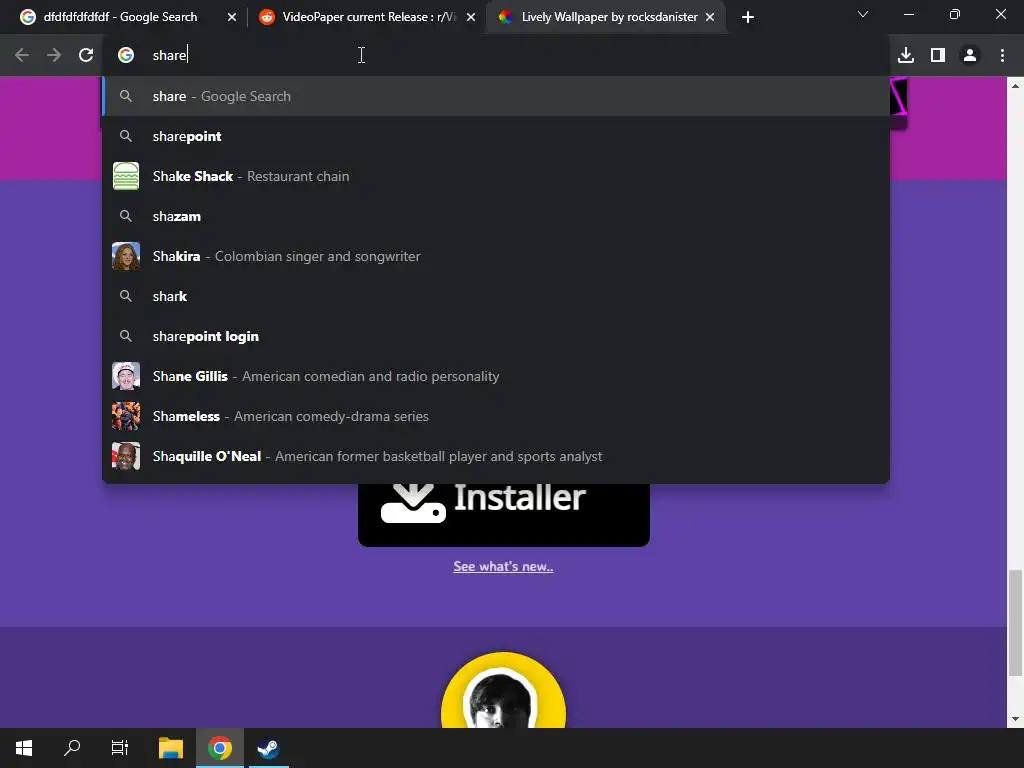The height and width of the screenshot is (768, 1024).
Task: Open the Chrome profile avatar
Action: pyautogui.click(x=970, y=56)
